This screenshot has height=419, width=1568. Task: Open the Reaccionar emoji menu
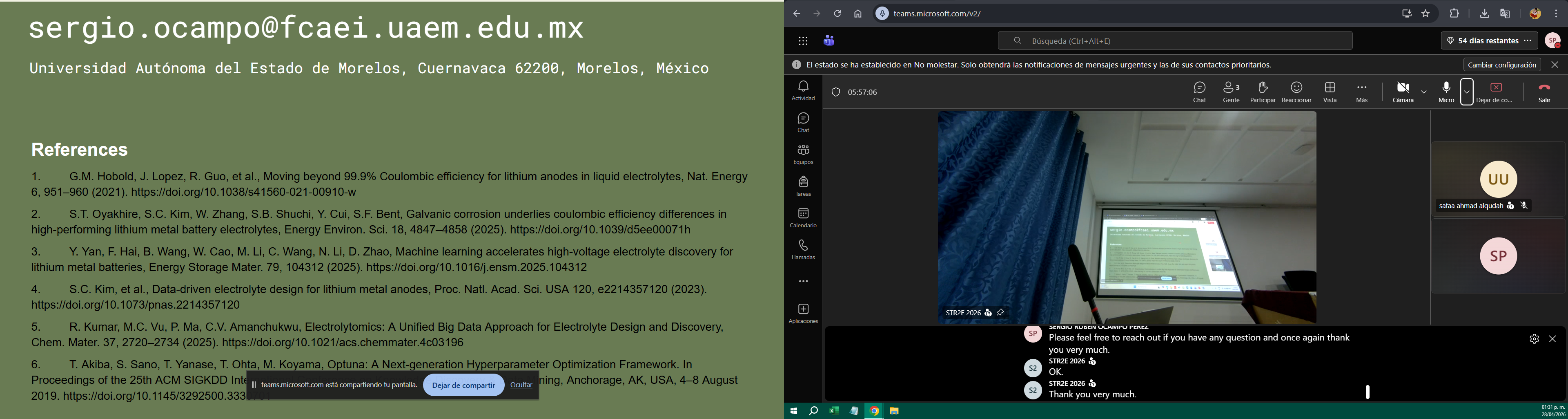pos(1296,92)
